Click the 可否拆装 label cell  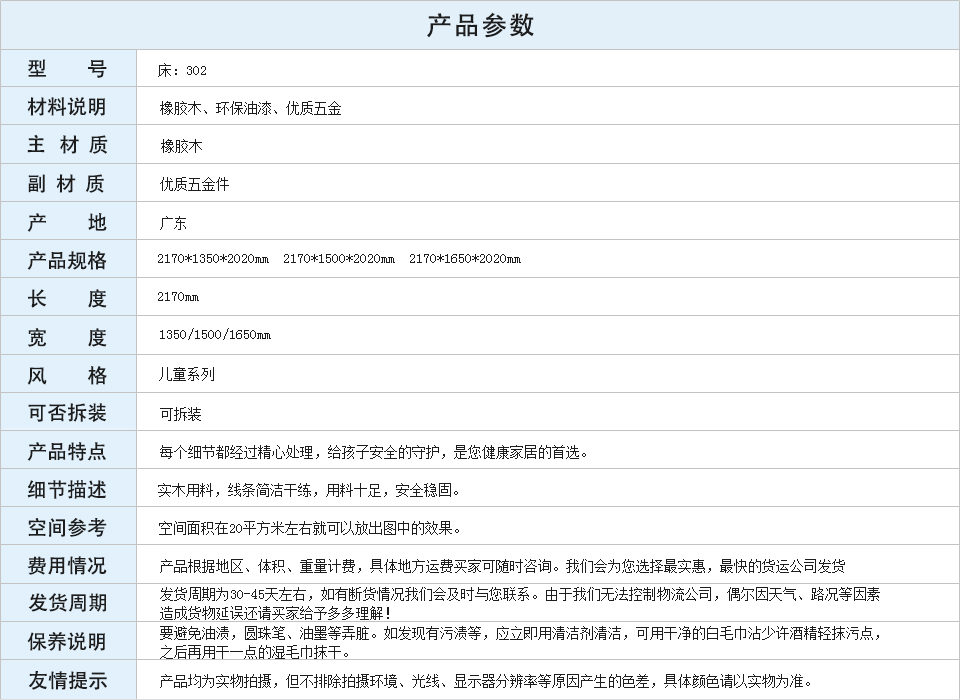tap(67, 413)
